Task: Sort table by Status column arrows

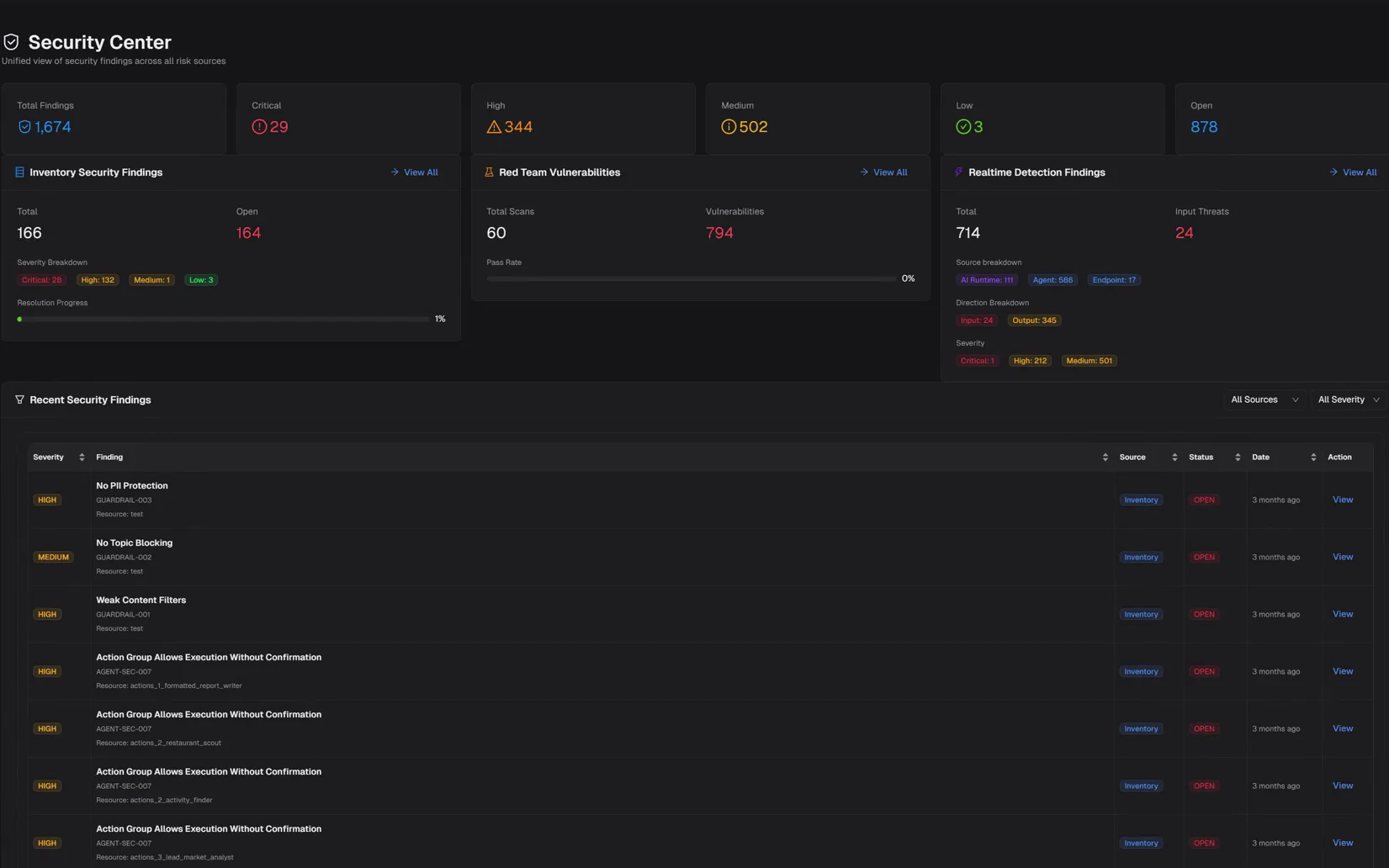Action: [x=1238, y=458]
